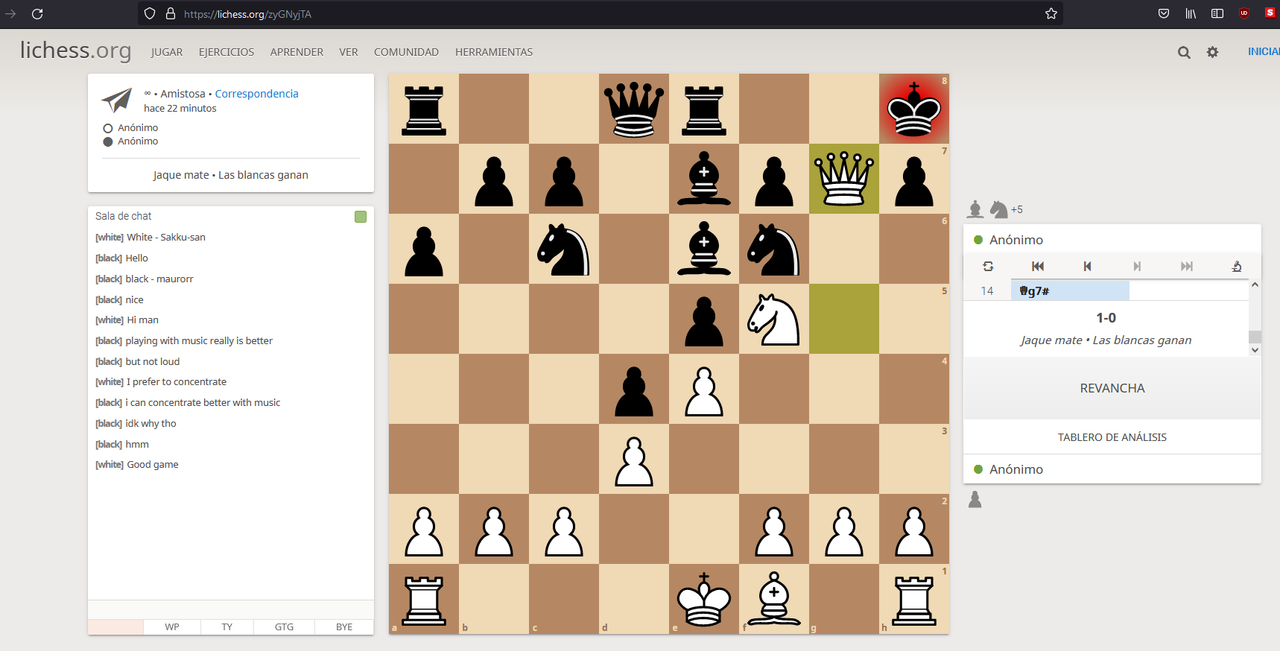
Task: Select the black knight on c6
Action: coord(564,249)
